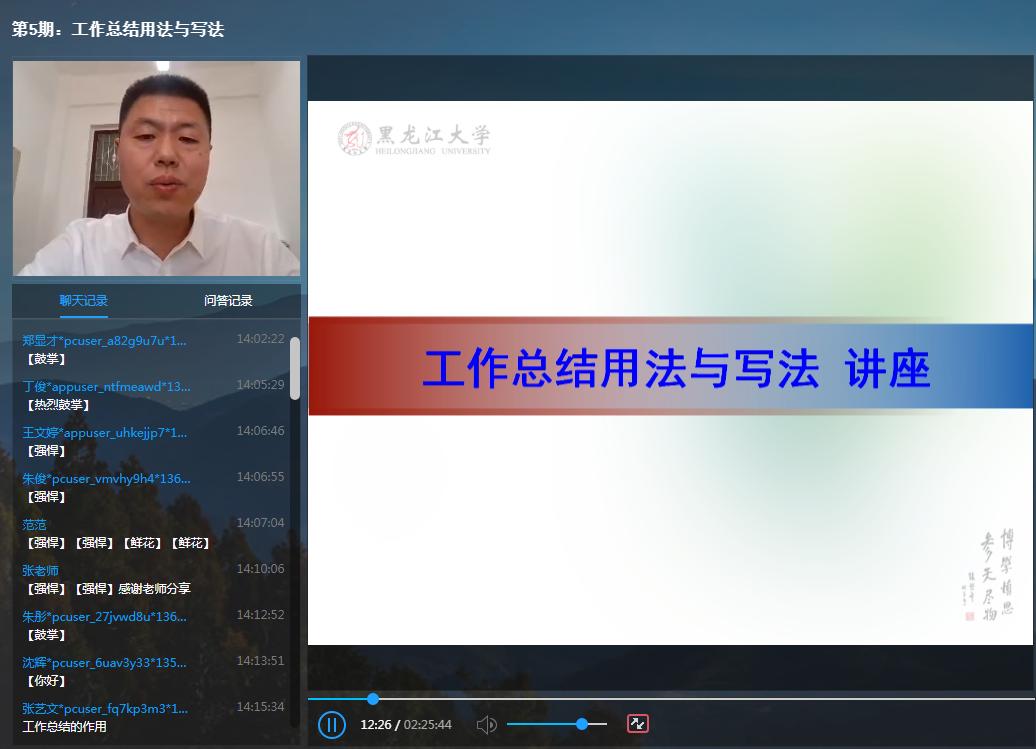
Task: Pause the lecture video playback
Action: [331, 724]
